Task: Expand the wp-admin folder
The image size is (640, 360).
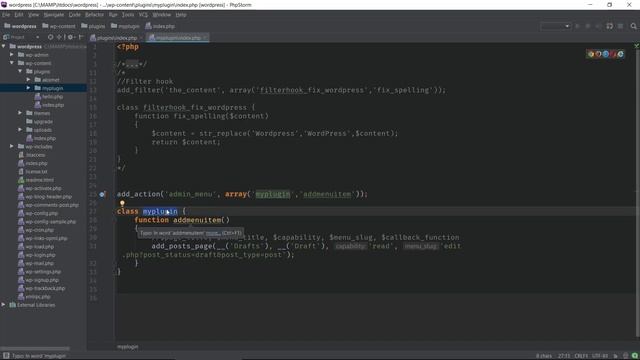Action: coord(12,54)
